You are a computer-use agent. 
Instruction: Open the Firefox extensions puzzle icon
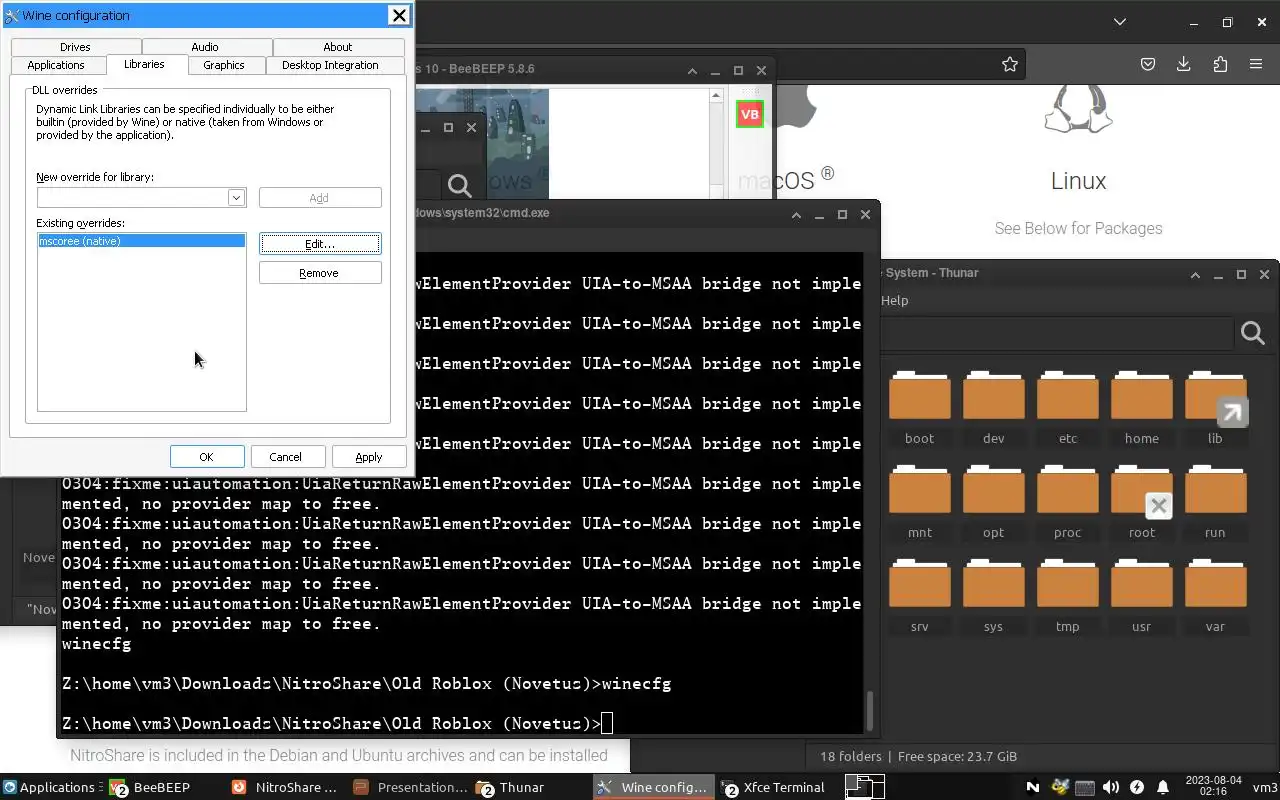coord(1220,64)
